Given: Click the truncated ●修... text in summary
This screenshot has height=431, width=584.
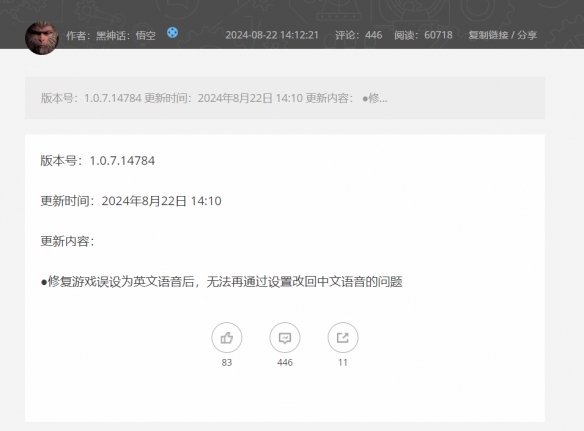Looking at the screenshot, I should (x=375, y=98).
